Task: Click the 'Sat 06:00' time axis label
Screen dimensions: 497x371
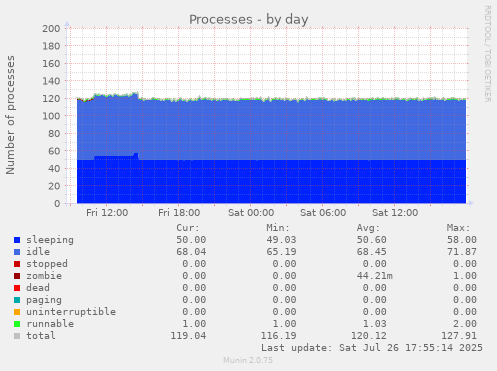Action: click(323, 213)
